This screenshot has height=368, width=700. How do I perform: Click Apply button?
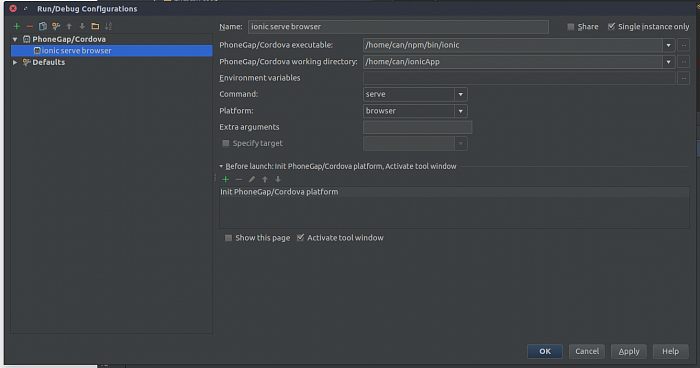click(629, 351)
